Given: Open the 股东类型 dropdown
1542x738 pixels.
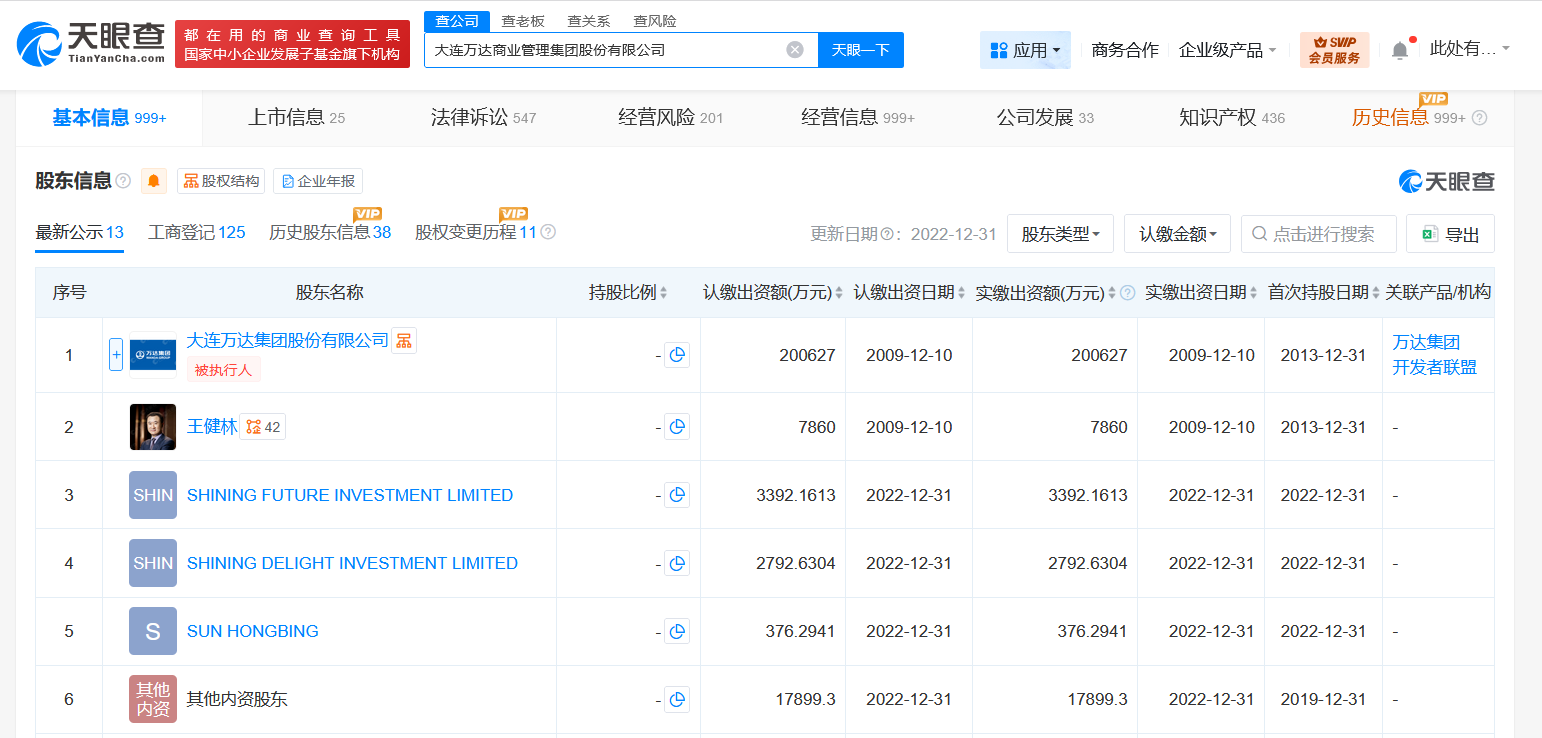Looking at the screenshot, I should [x=1060, y=233].
